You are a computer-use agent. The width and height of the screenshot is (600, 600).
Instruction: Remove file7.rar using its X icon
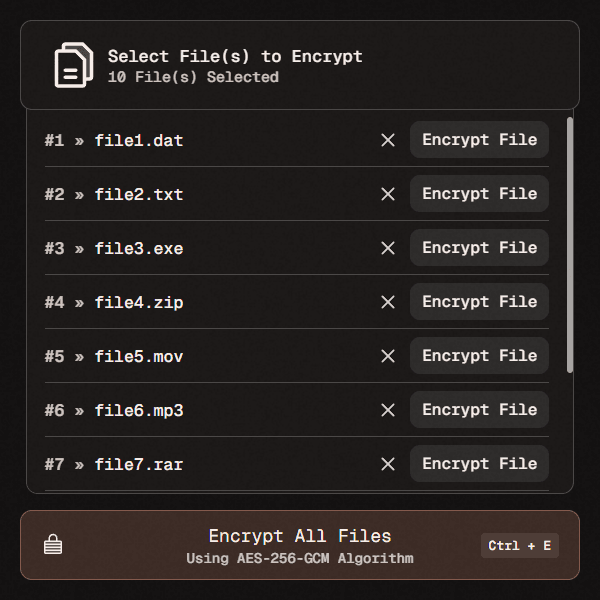tap(388, 464)
